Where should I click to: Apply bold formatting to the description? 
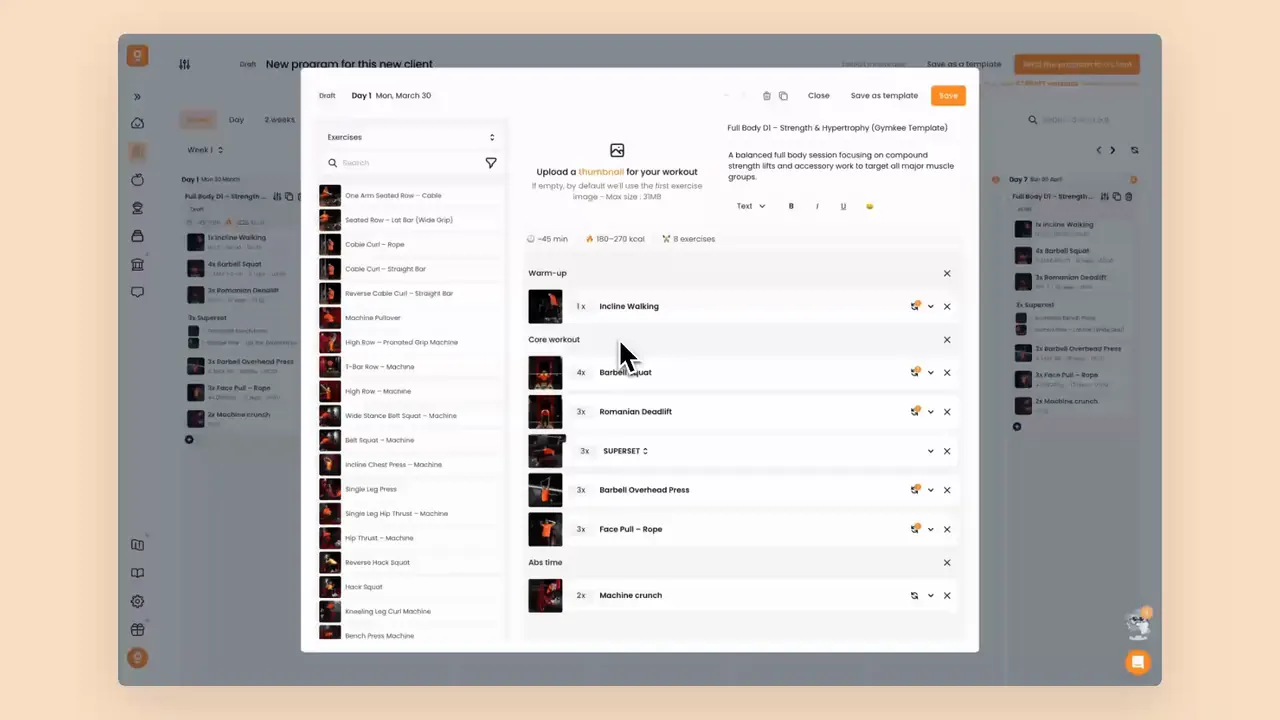click(x=791, y=206)
